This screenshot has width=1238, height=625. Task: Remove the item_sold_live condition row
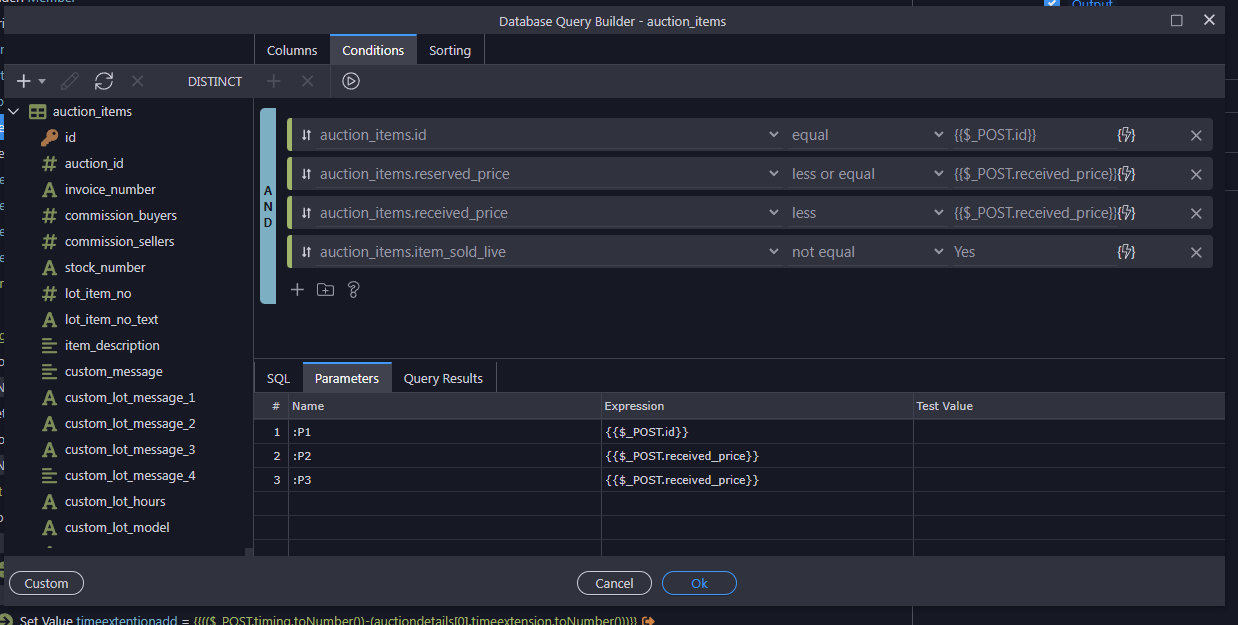[x=1196, y=252]
